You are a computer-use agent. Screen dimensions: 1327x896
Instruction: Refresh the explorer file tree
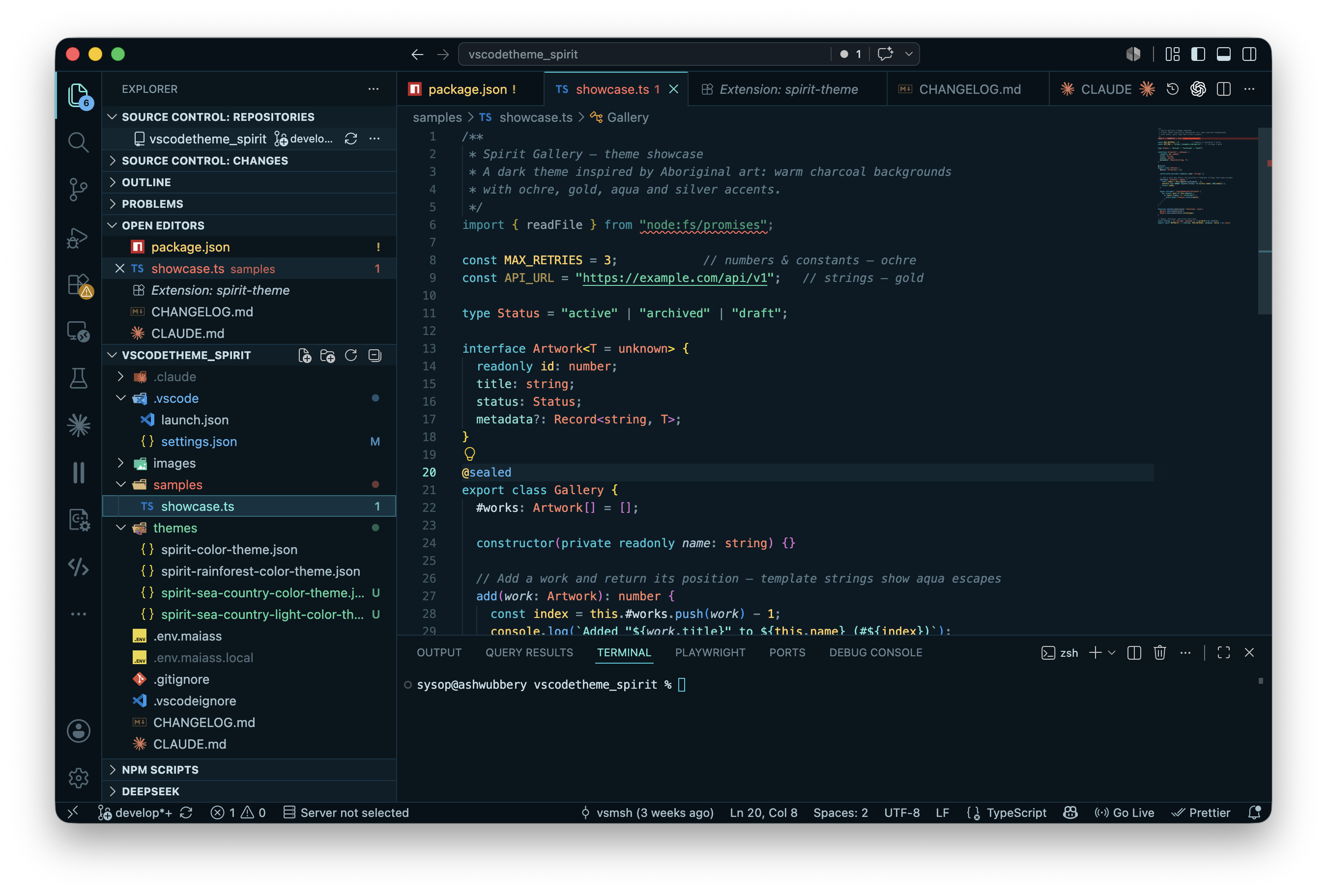pos(350,356)
